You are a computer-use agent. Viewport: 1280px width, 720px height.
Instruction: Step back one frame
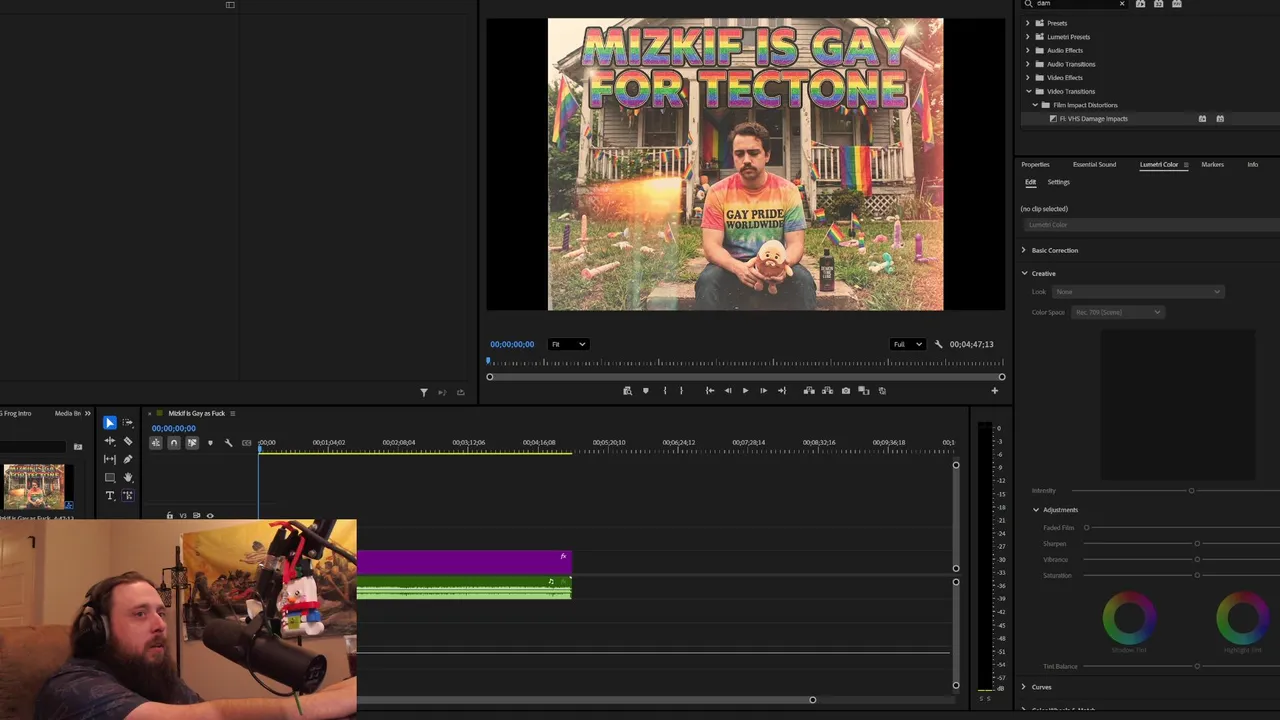(727, 391)
